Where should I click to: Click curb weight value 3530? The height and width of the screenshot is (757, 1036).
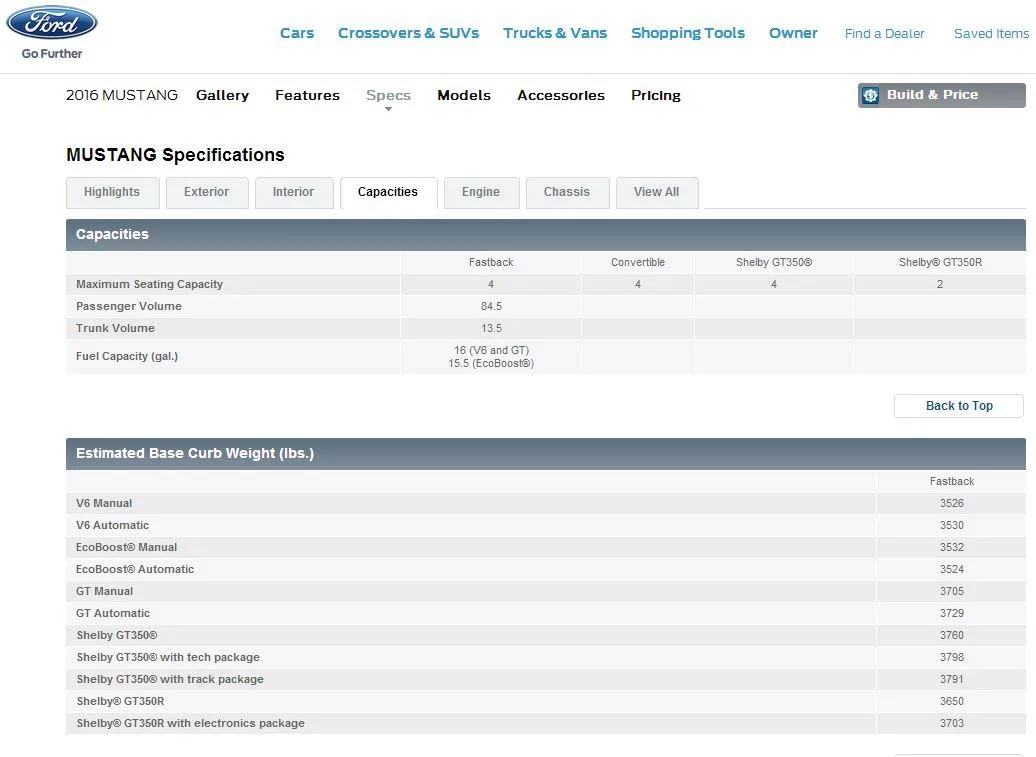click(x=951, y=525)
